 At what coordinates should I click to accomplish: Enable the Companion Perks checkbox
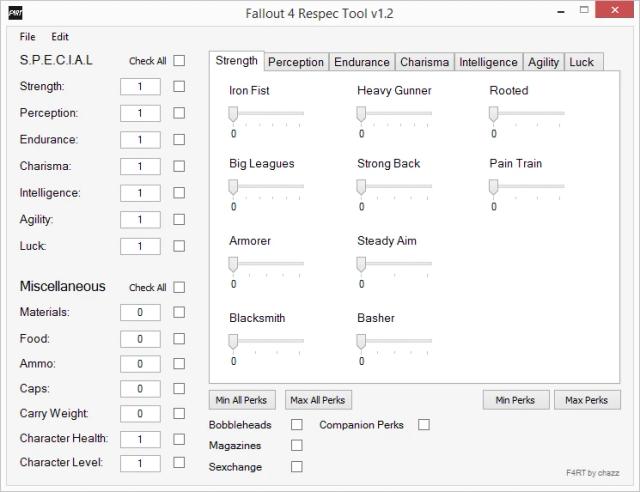click(x=424, y=425)
